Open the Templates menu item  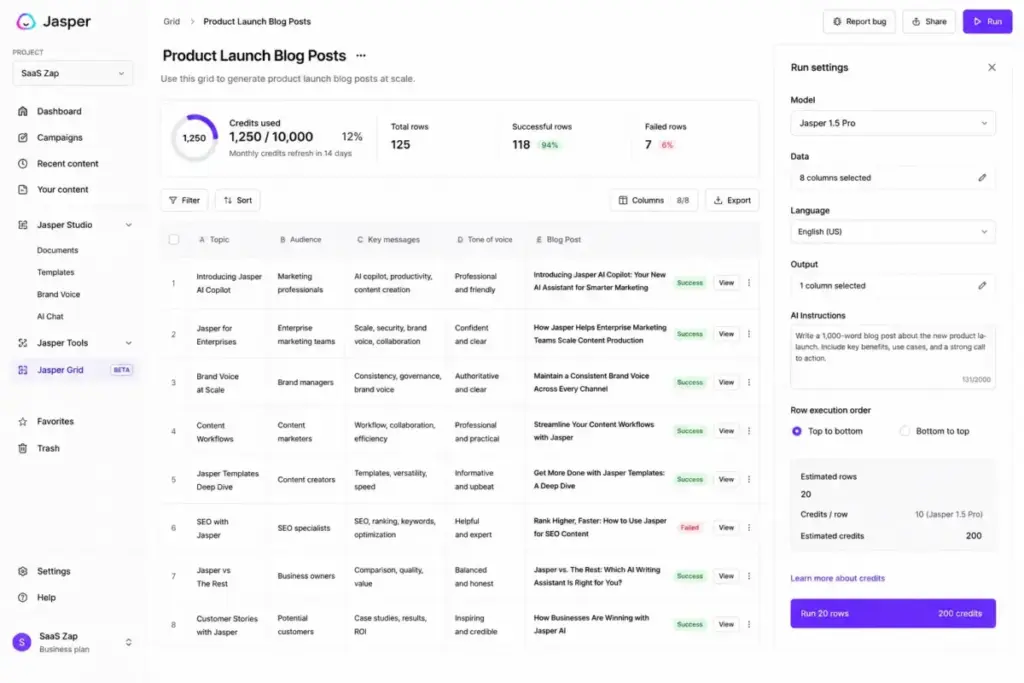[56, 272]
